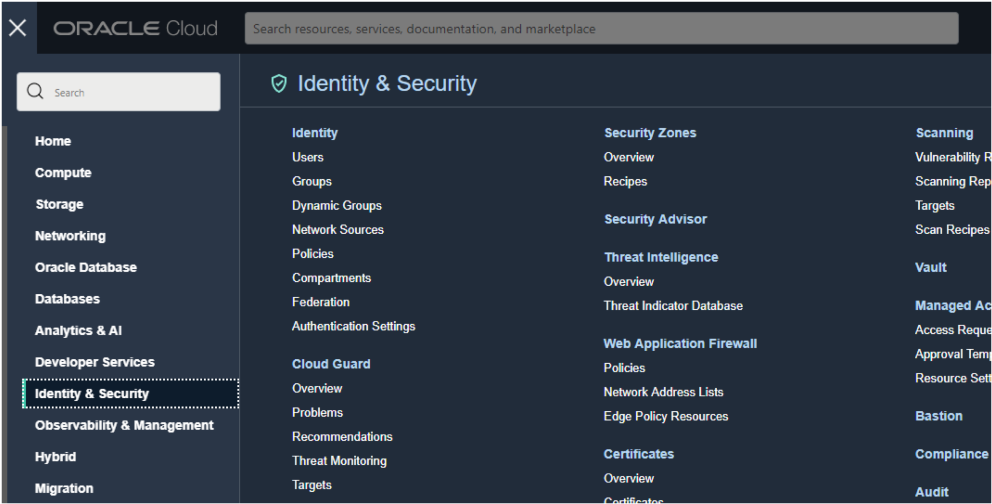This screenshot has height=504, width=992.
Task: Focus the navigation menu Search field
Action: click(118, 92)
